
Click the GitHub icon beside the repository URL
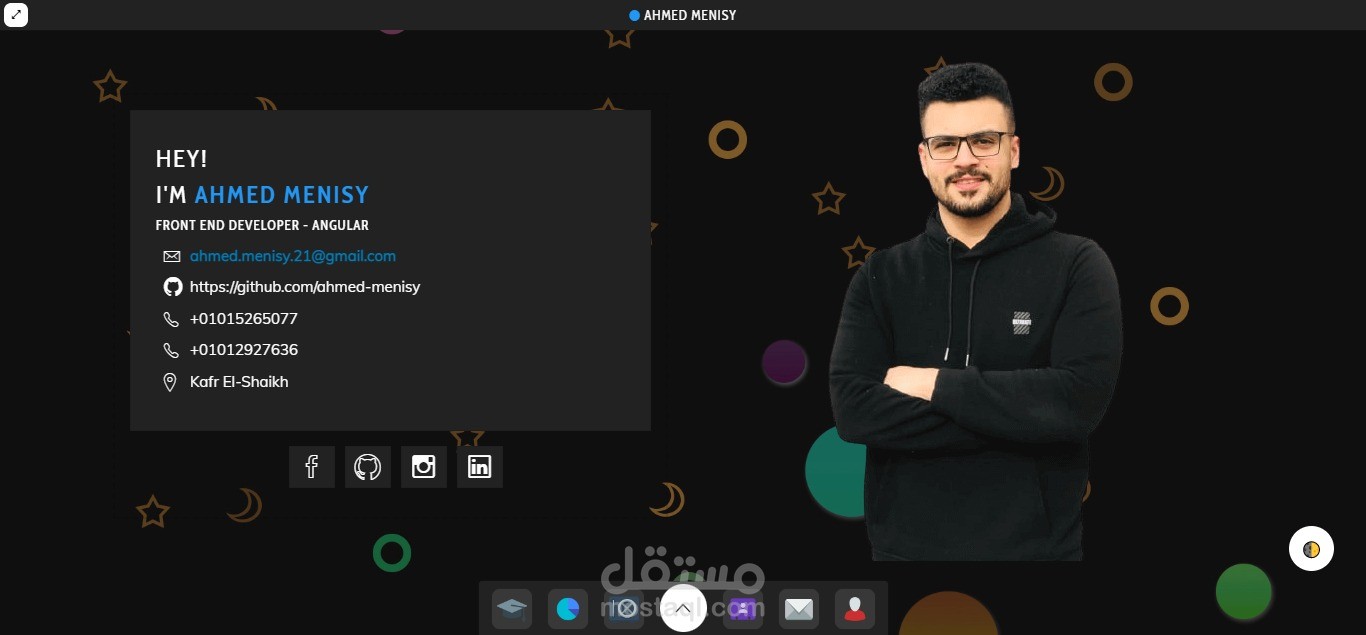click(x=173, y=287)
